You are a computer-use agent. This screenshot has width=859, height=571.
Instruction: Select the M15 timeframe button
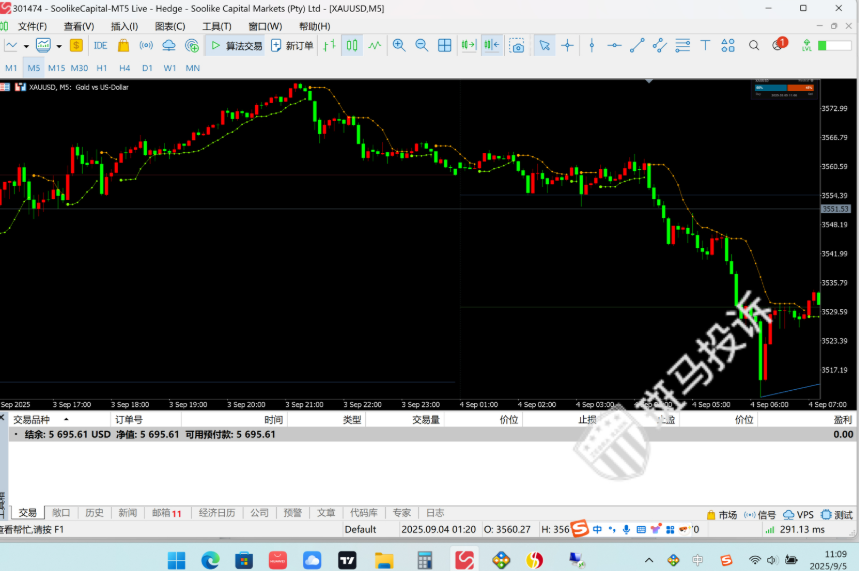click(x=56, y=68)
